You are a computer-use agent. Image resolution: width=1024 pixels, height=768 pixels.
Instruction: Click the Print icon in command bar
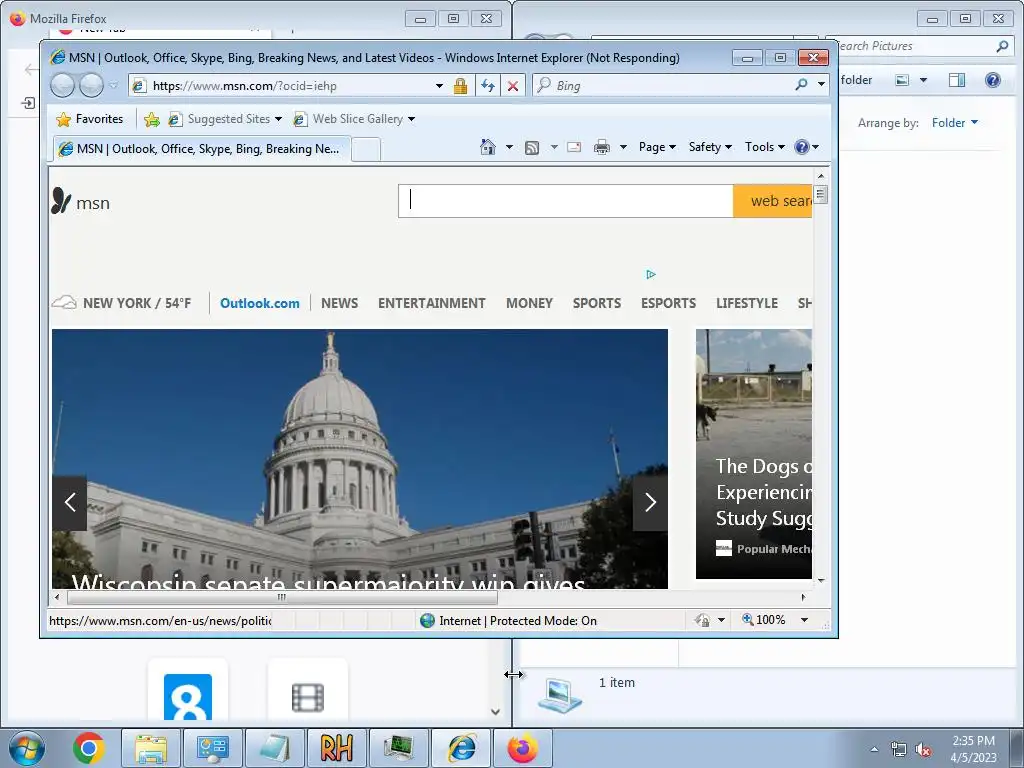pos(601,147)
